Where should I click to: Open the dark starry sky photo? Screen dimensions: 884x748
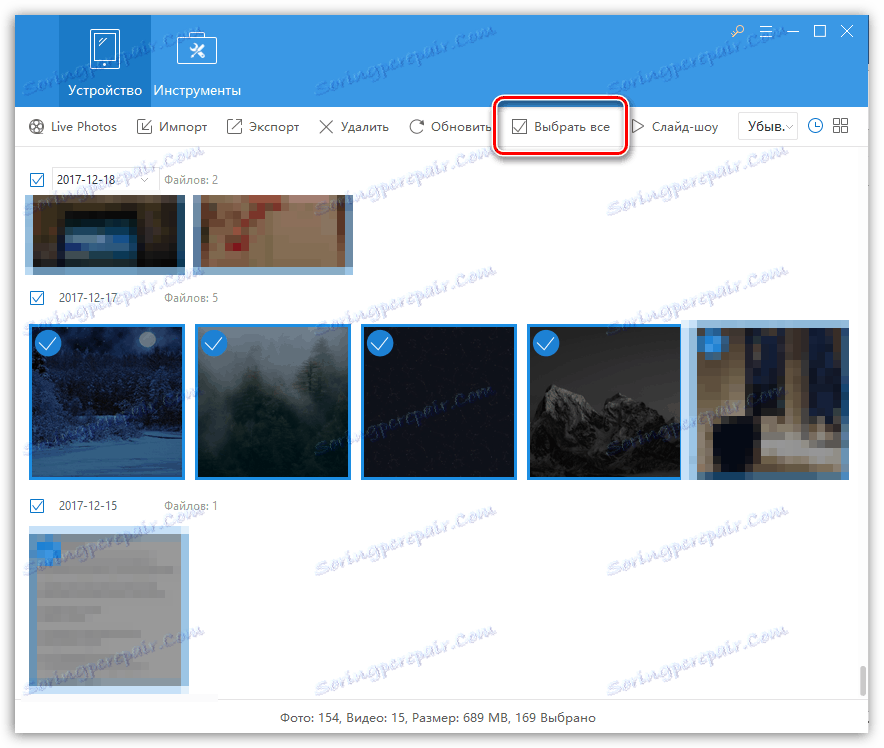(x=439, y=402)
